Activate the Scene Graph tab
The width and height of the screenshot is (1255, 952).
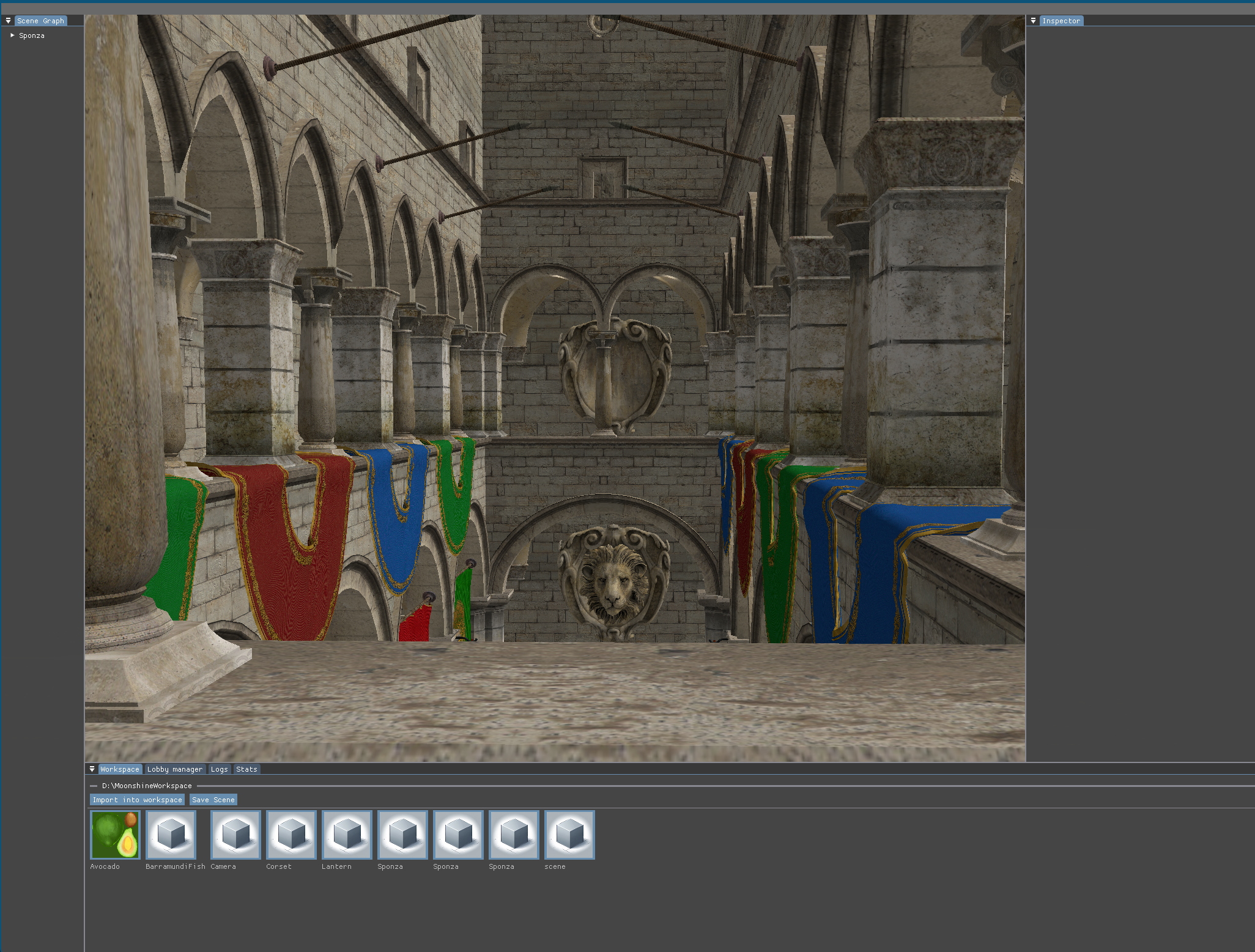tap(40, 21)
